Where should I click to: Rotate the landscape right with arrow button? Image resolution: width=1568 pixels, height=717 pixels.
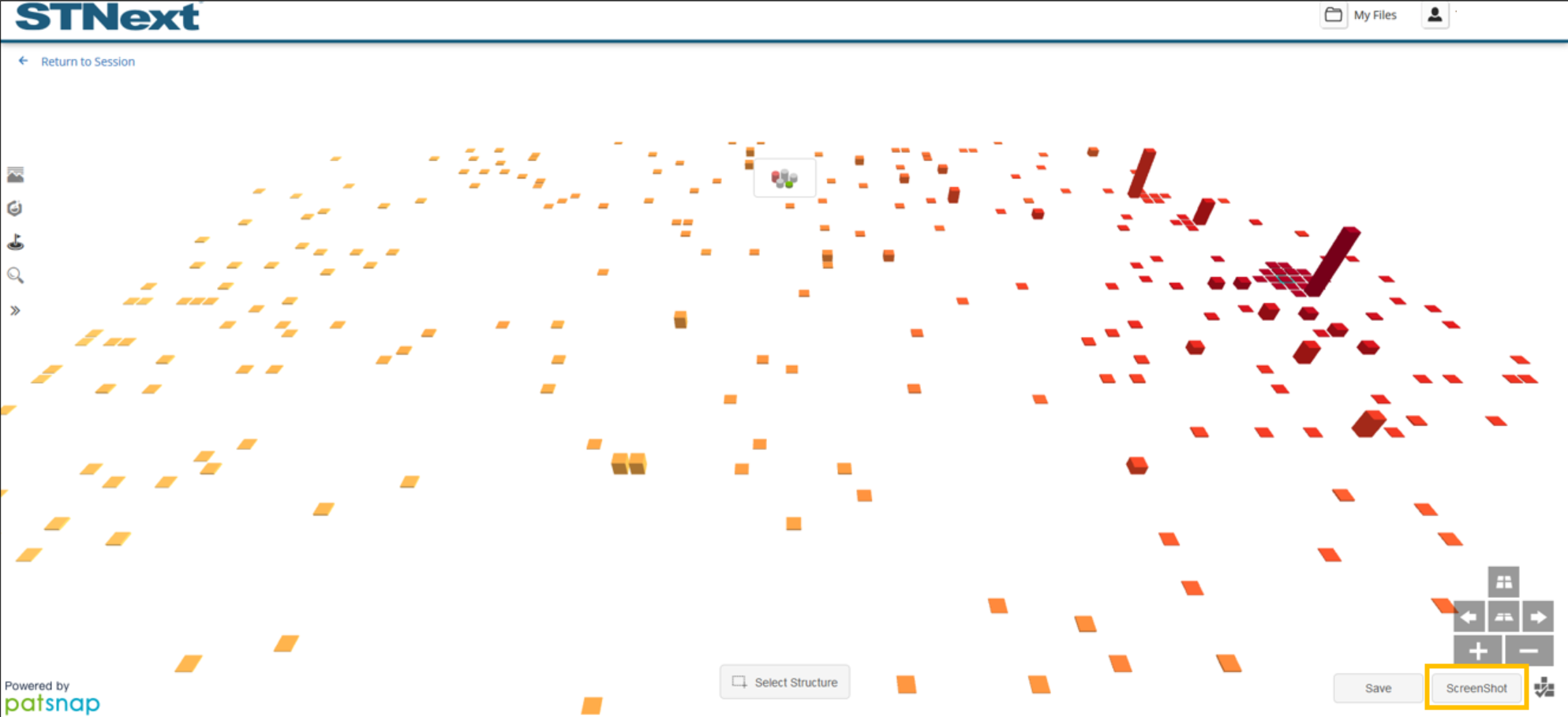point(1537,617)
